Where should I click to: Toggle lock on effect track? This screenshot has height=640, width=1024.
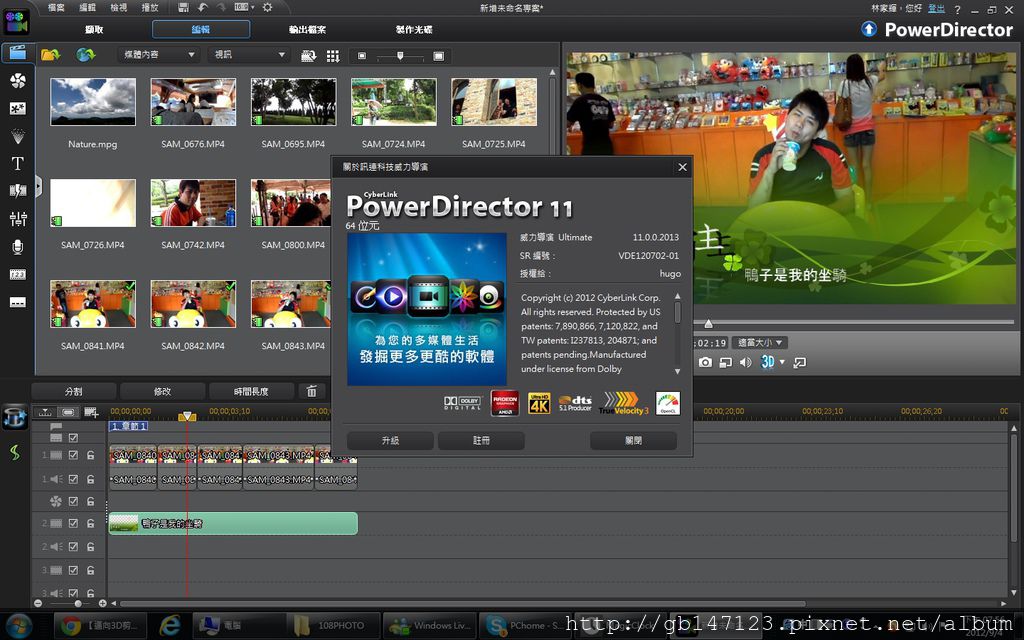tap(91, 501)
